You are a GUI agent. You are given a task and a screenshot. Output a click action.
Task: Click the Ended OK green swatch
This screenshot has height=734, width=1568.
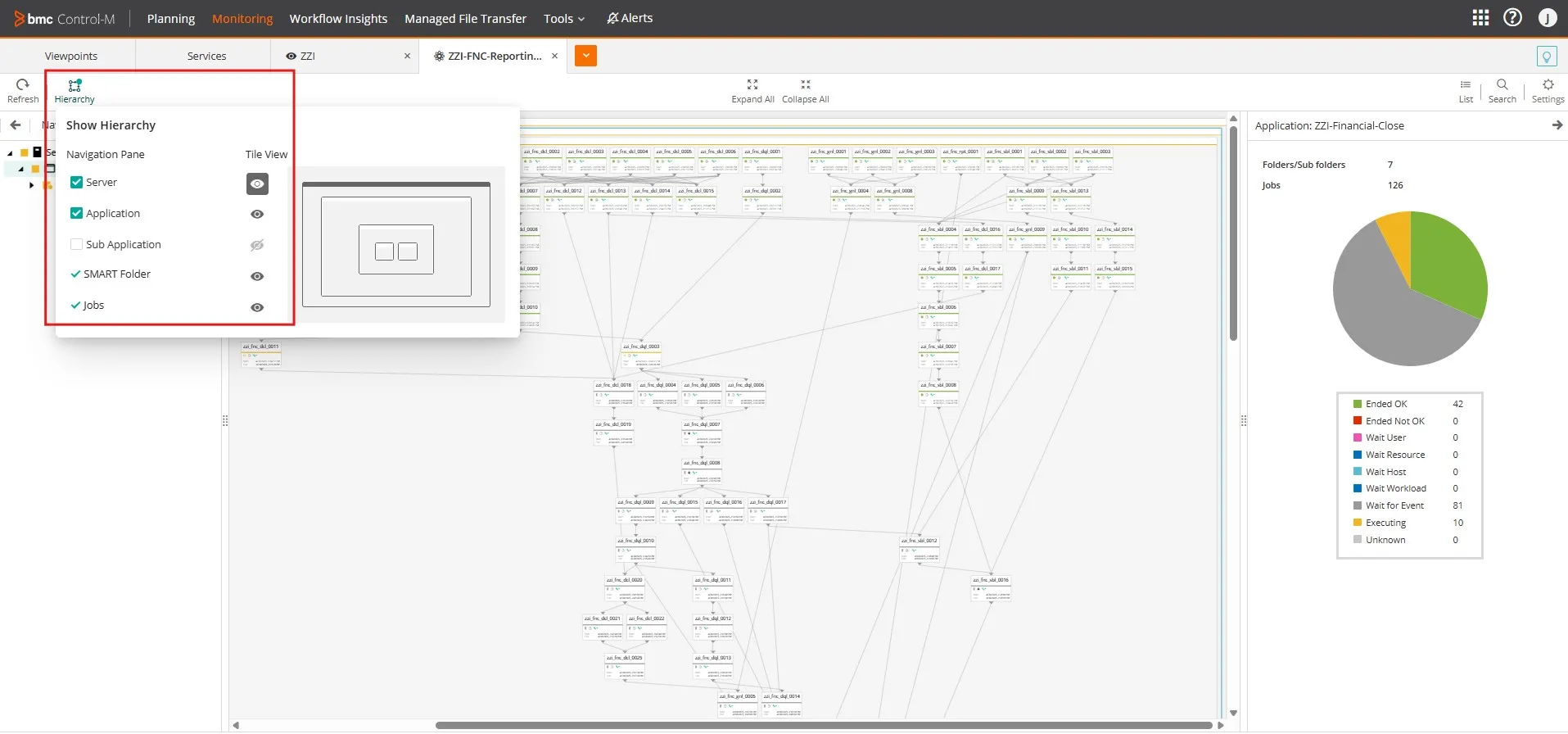pyautogui.click(x=1358, y=404)
